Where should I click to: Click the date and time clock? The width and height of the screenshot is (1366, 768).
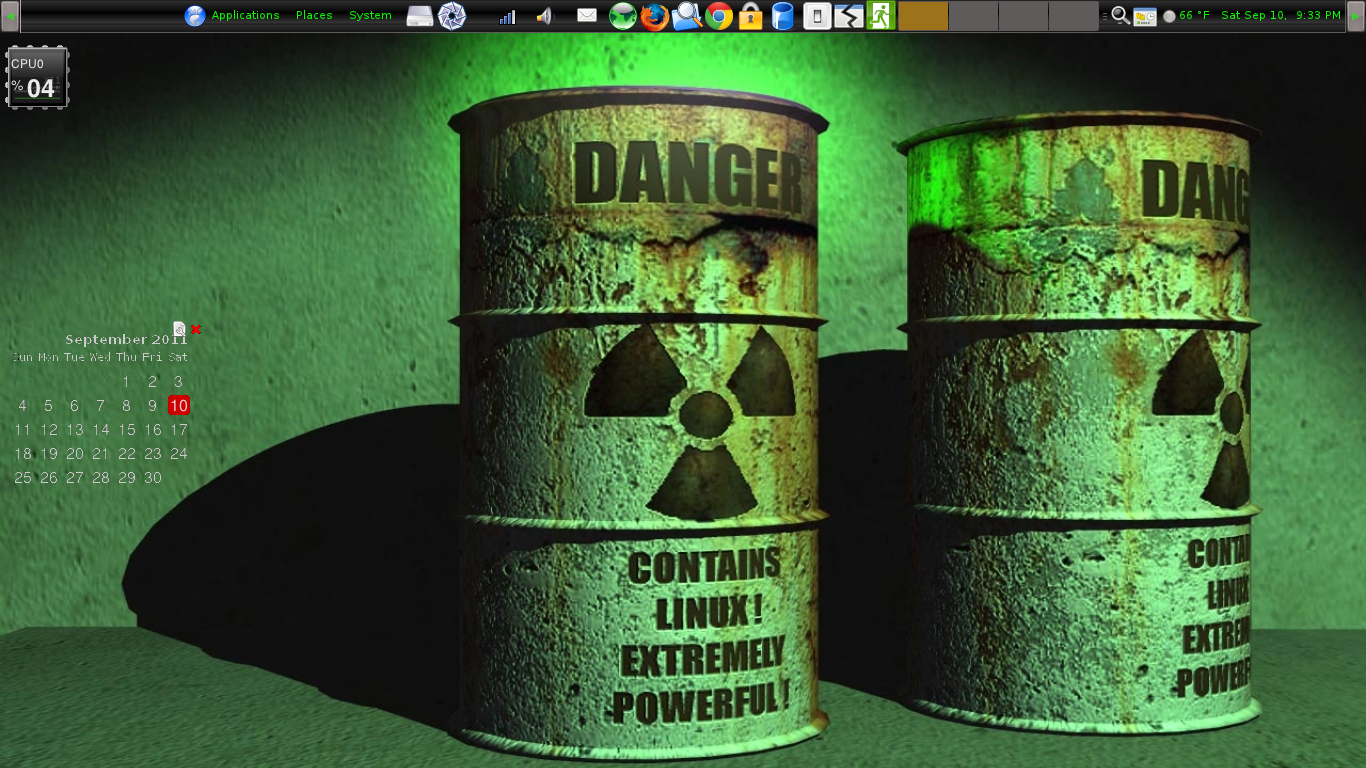tap(1280, 16)
